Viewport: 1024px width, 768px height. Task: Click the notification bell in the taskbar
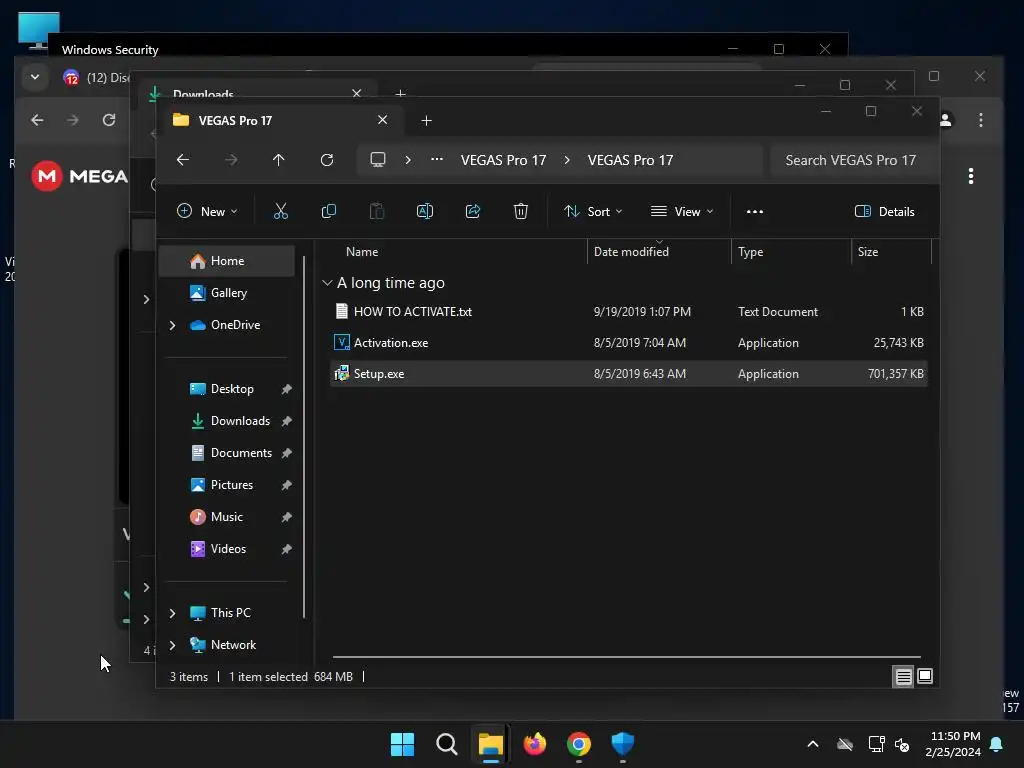(997, 744)
